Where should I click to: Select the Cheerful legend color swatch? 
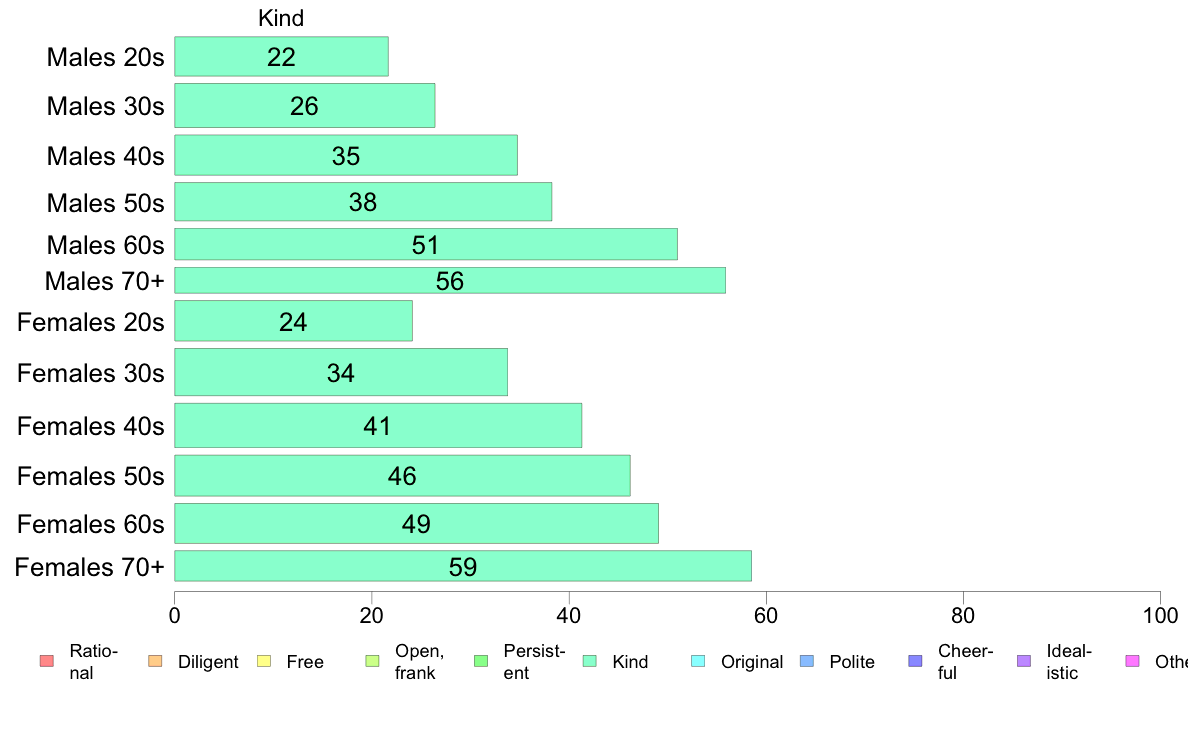pyautogui.click(x=915, y=661)
